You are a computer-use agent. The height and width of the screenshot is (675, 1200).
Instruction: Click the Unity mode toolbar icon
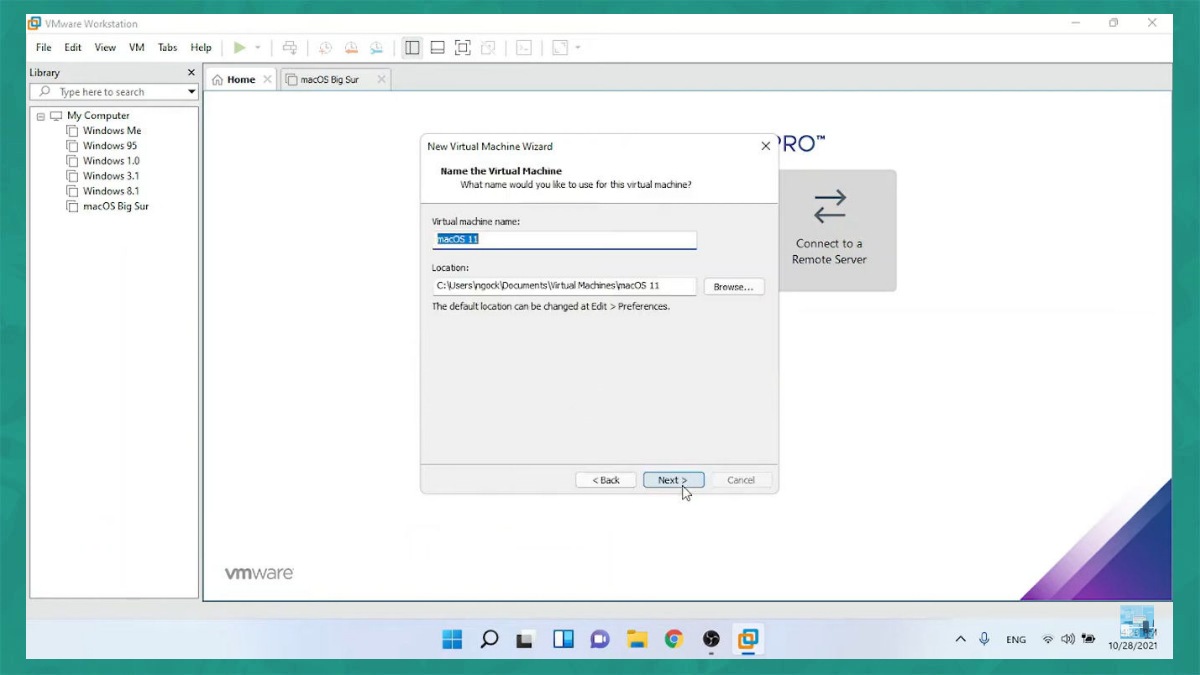coord(488,47)
